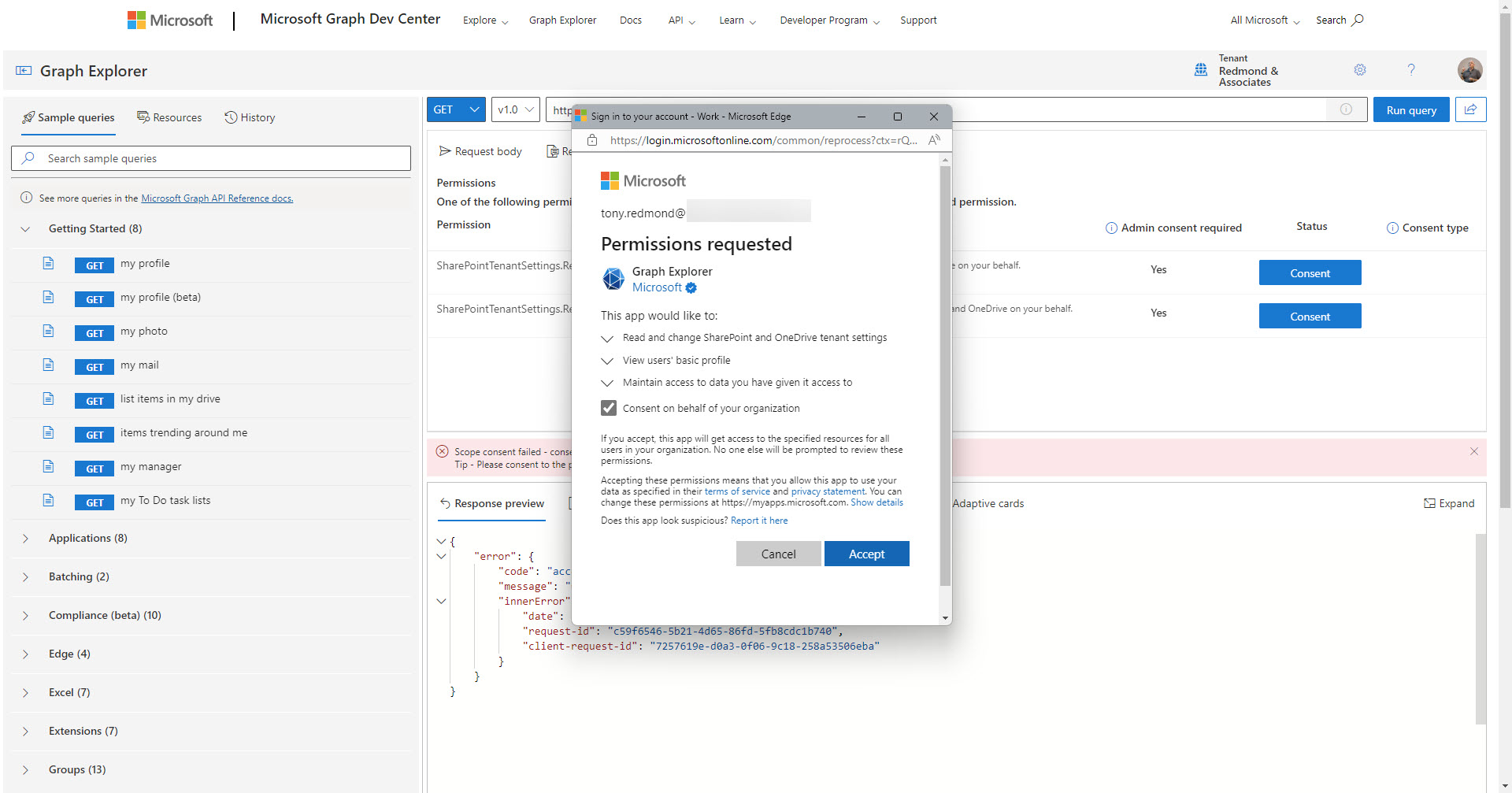Collapse the error JSON node
1512x793 pixels.
click(441, 556)
